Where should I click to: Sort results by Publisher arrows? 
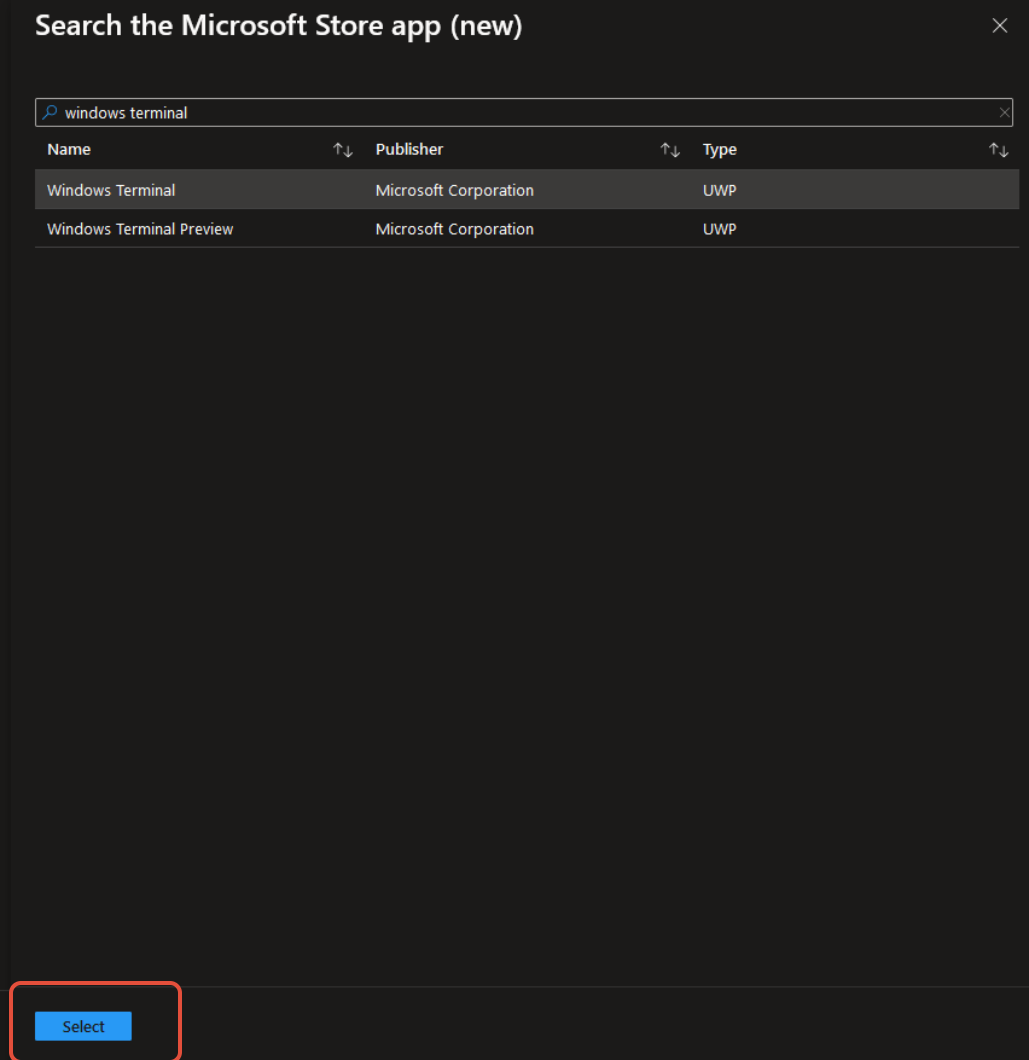[670, 149]
